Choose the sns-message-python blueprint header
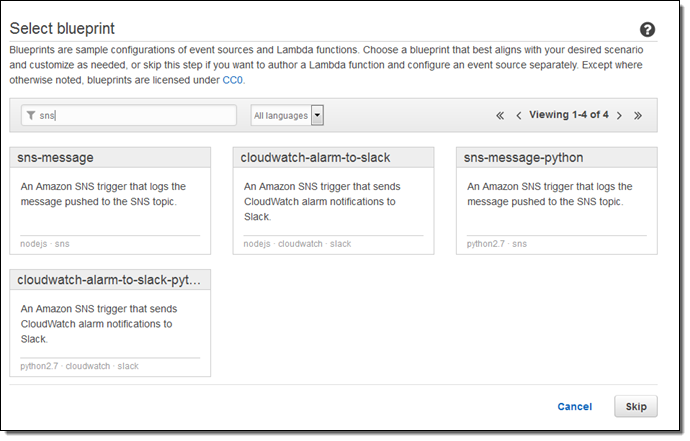This screenshot has width=690, height=441. 524,157
